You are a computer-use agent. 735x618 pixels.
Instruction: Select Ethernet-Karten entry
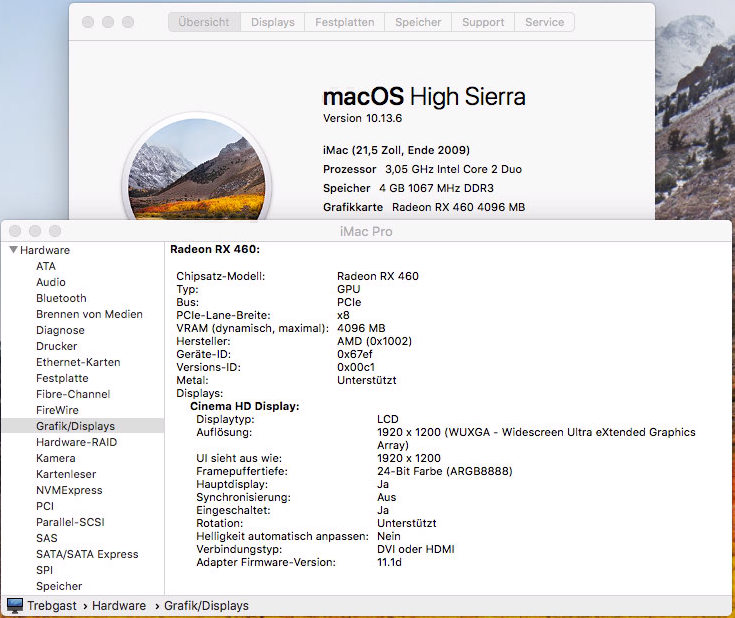(x=78, y=362)
